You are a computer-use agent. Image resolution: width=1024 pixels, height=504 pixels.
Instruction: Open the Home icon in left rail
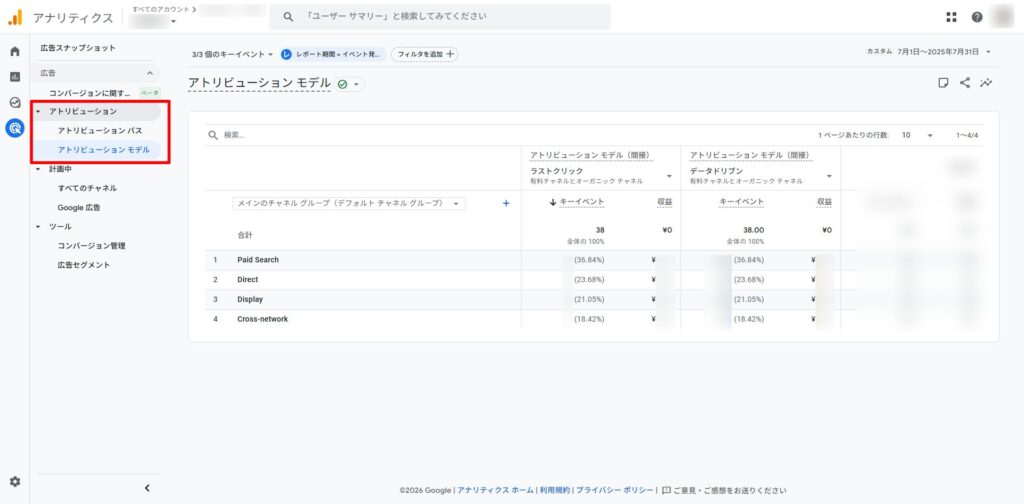[x=15, y=51]
